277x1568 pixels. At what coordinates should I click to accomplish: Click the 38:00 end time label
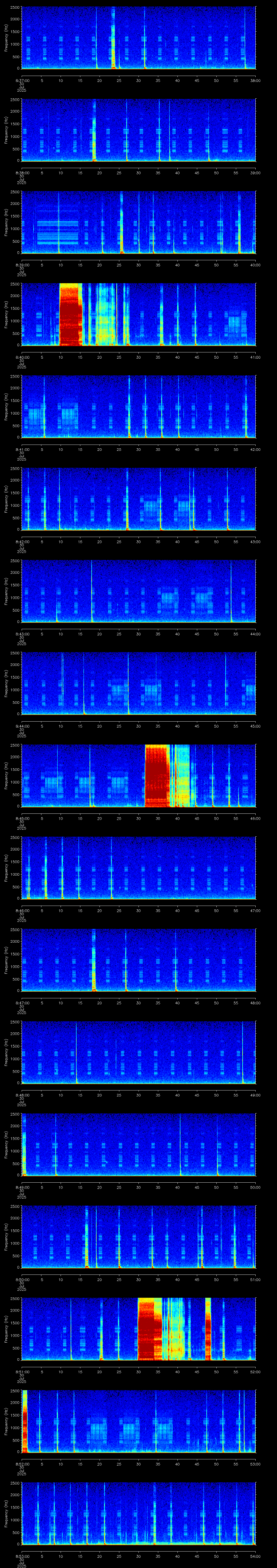[x=255, y=80]
